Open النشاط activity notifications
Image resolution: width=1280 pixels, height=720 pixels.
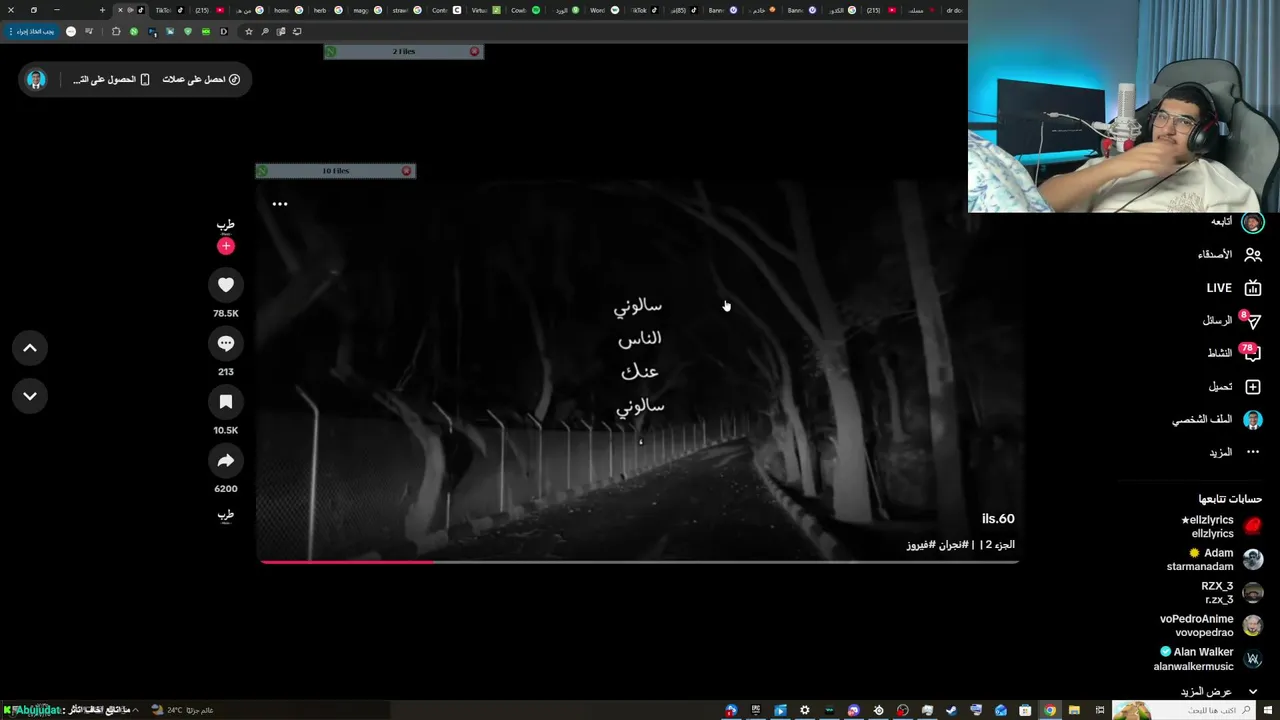pyautogui.click(x=1234, y=353)
